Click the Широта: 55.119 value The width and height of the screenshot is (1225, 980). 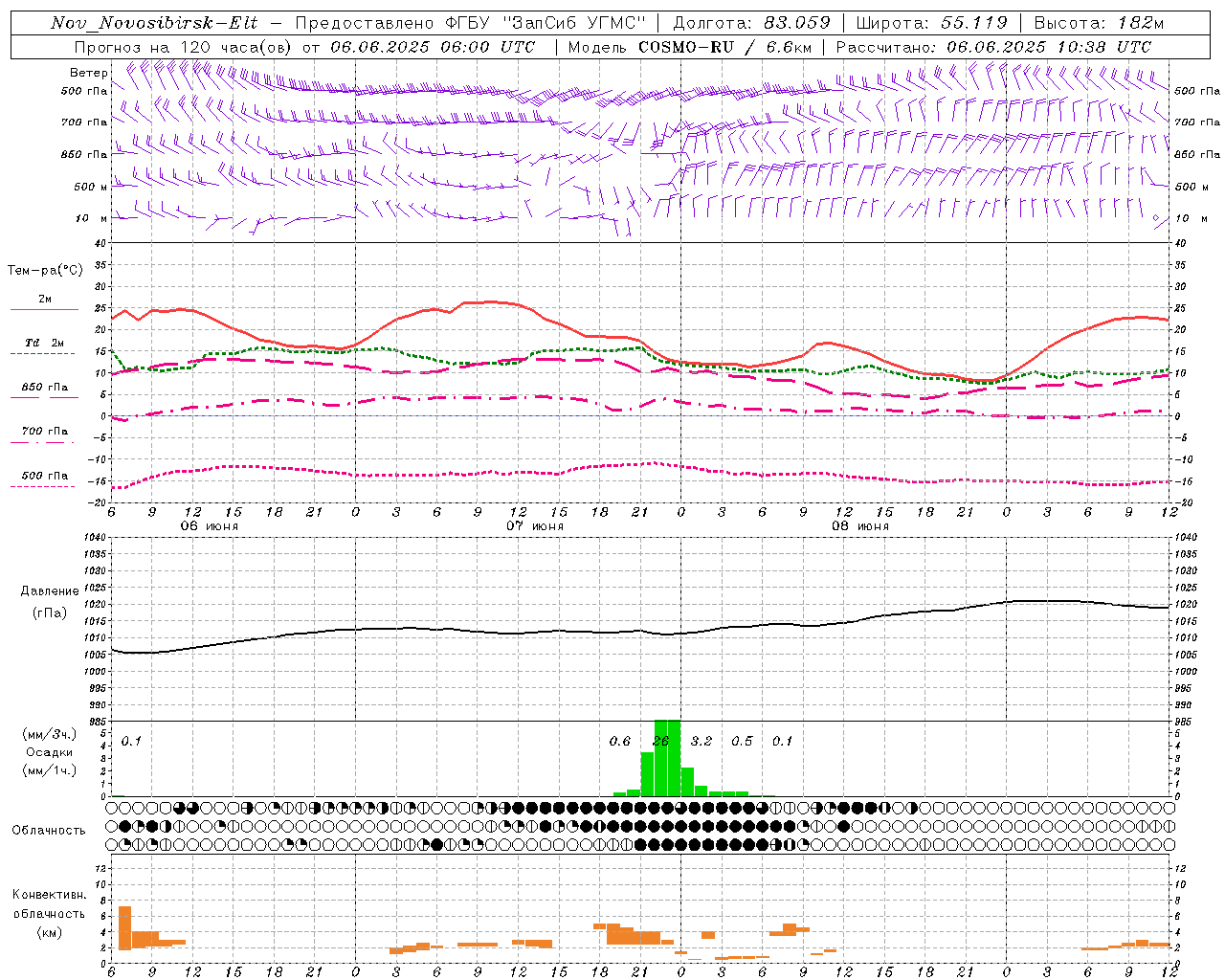932,23
